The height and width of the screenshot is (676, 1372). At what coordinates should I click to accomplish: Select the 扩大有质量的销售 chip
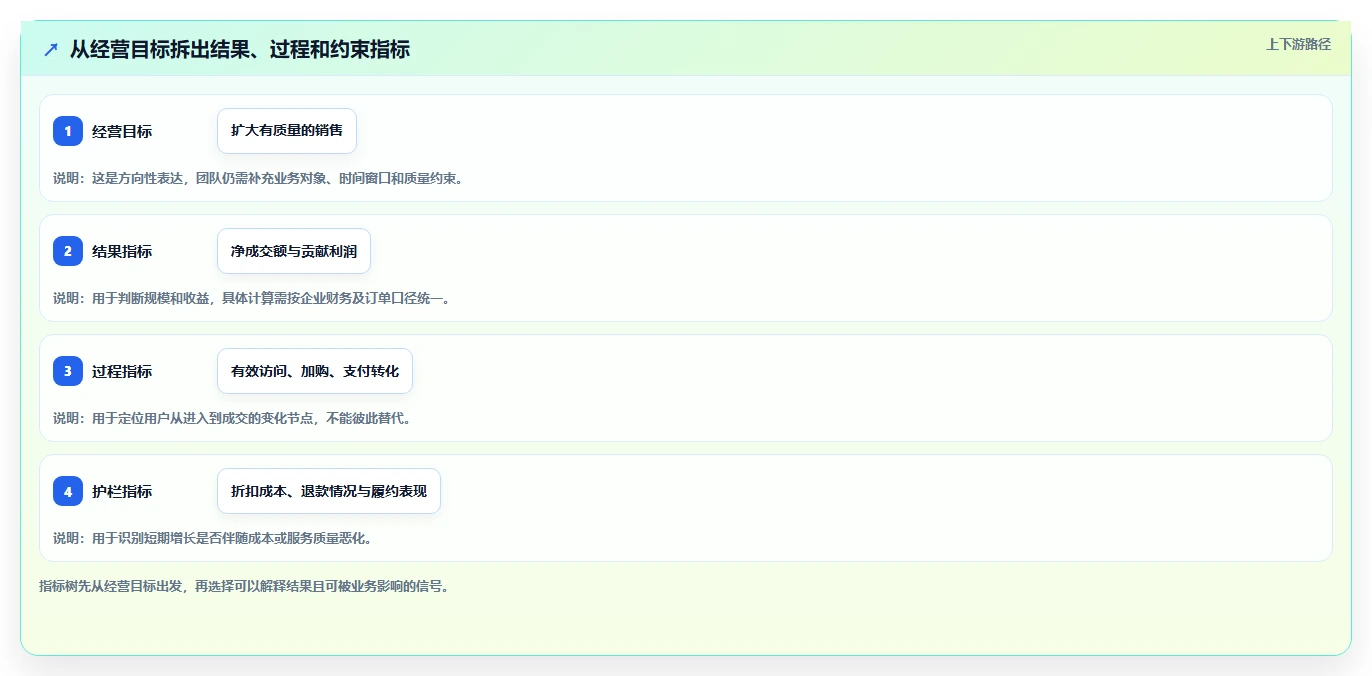click(287, 131)
